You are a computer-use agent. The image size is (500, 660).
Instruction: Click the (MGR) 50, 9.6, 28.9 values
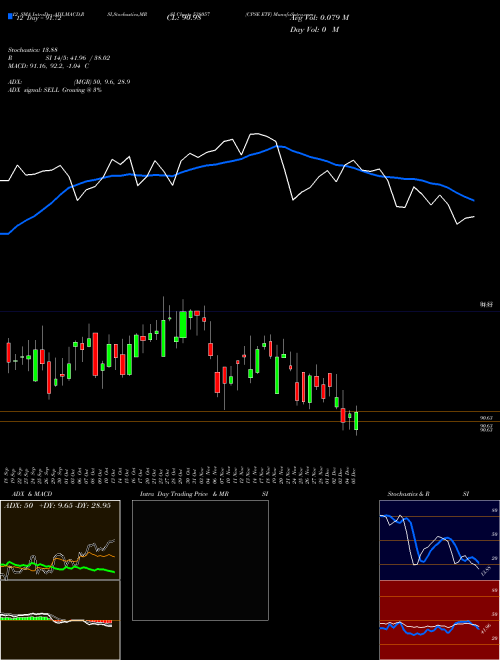(101, 82)
